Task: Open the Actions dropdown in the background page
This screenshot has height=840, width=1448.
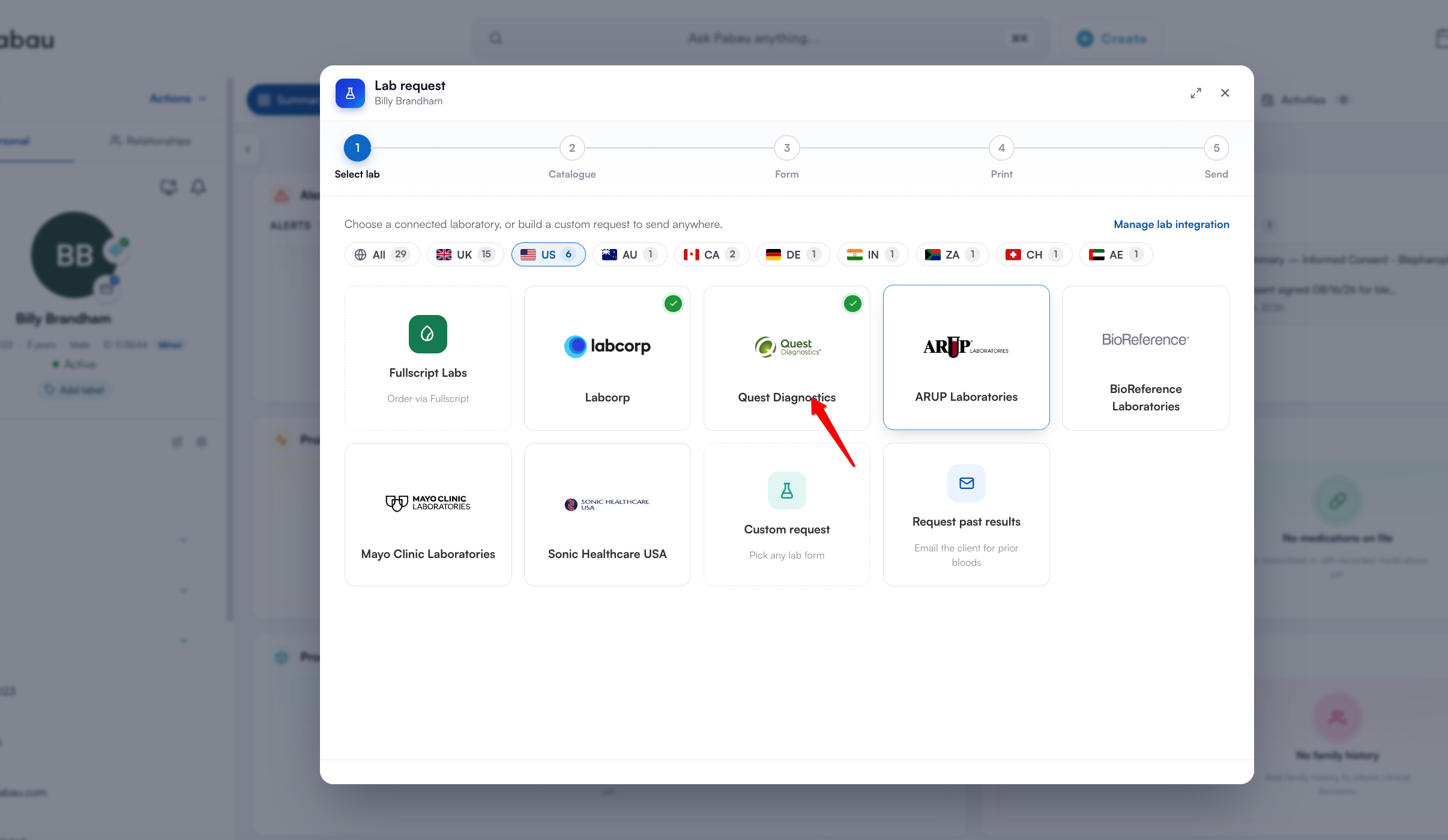Action: [x=178, y=98]
